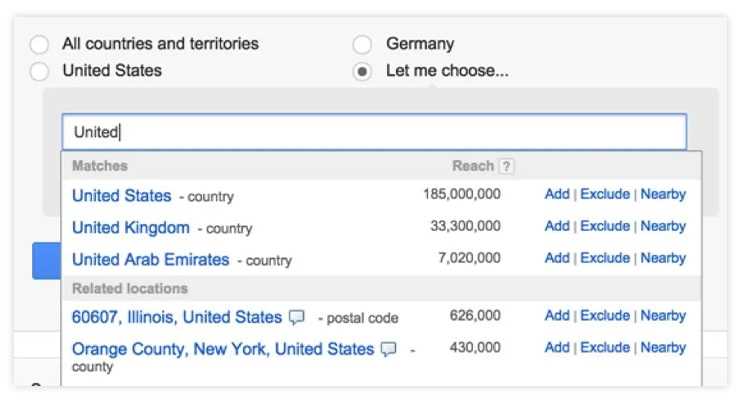Viewport: 740px width, 403px height.
Task: Pick United States country from the matches
Action: 121,195
